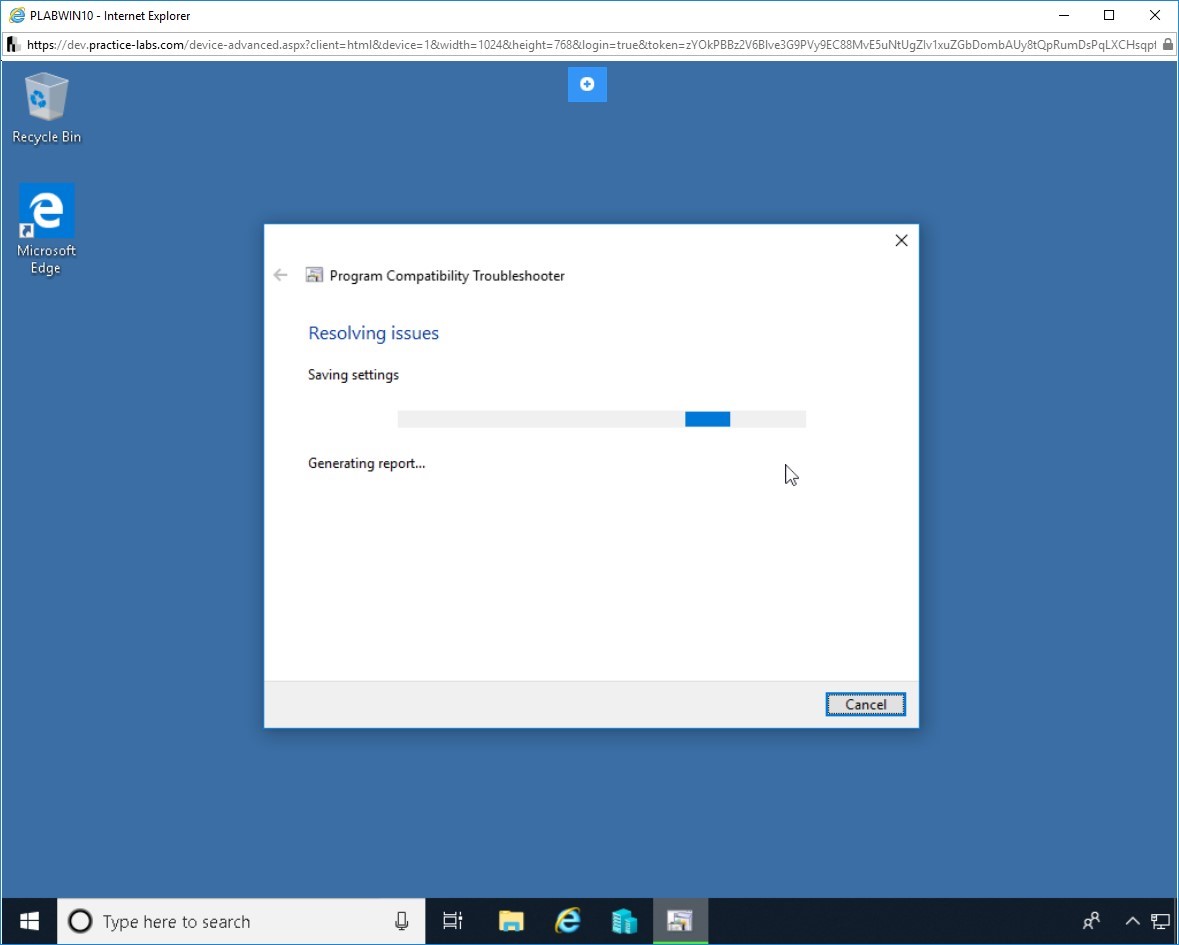Viewport: 1179px width, 945px height.
Task: Click the back arrow in troubleshooter
Action: tap(280, 275)
